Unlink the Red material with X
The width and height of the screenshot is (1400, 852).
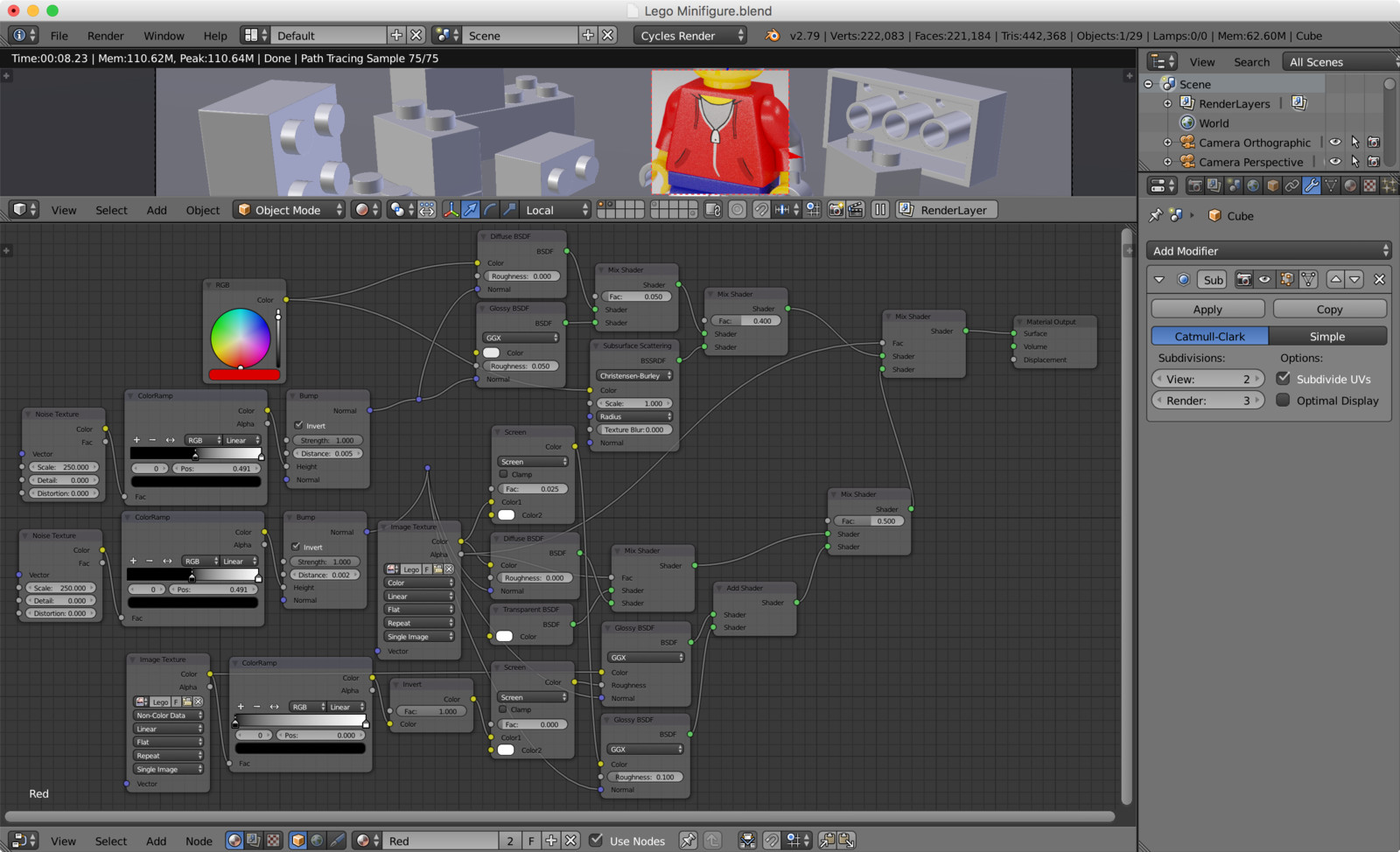point(570,841)
